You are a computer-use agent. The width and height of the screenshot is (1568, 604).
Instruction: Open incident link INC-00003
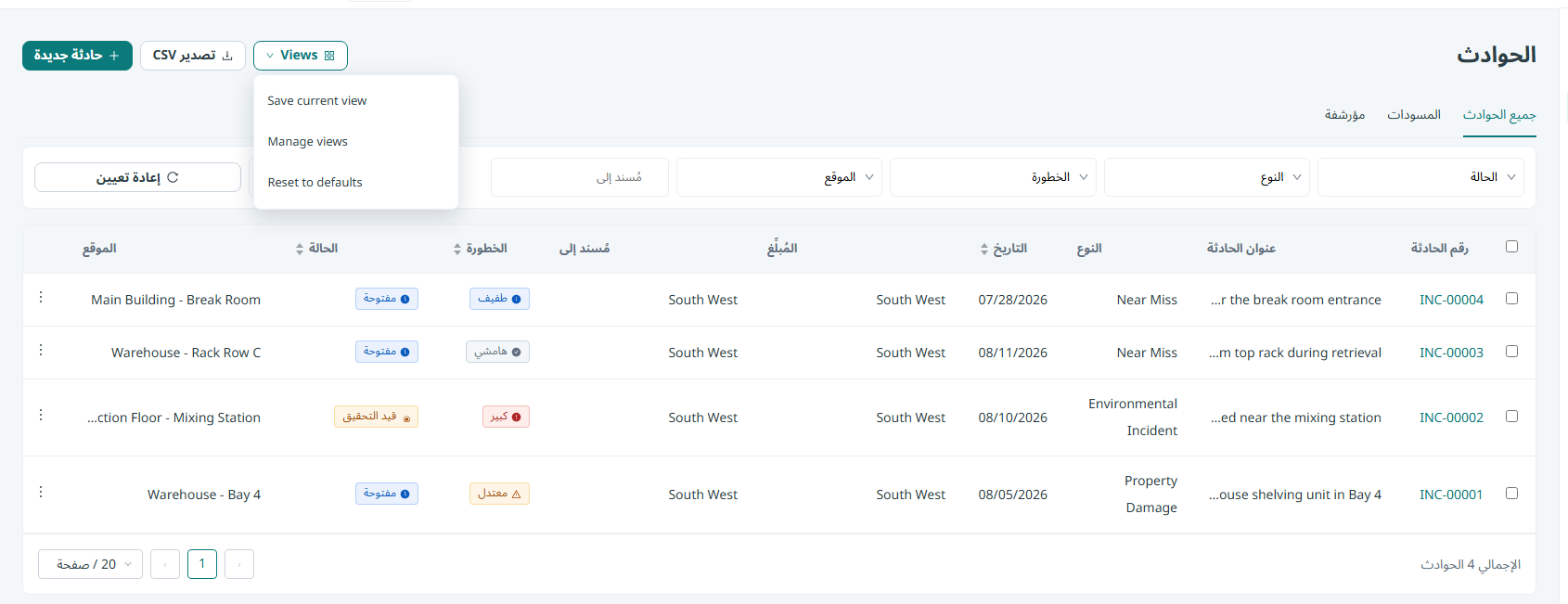1451,353
